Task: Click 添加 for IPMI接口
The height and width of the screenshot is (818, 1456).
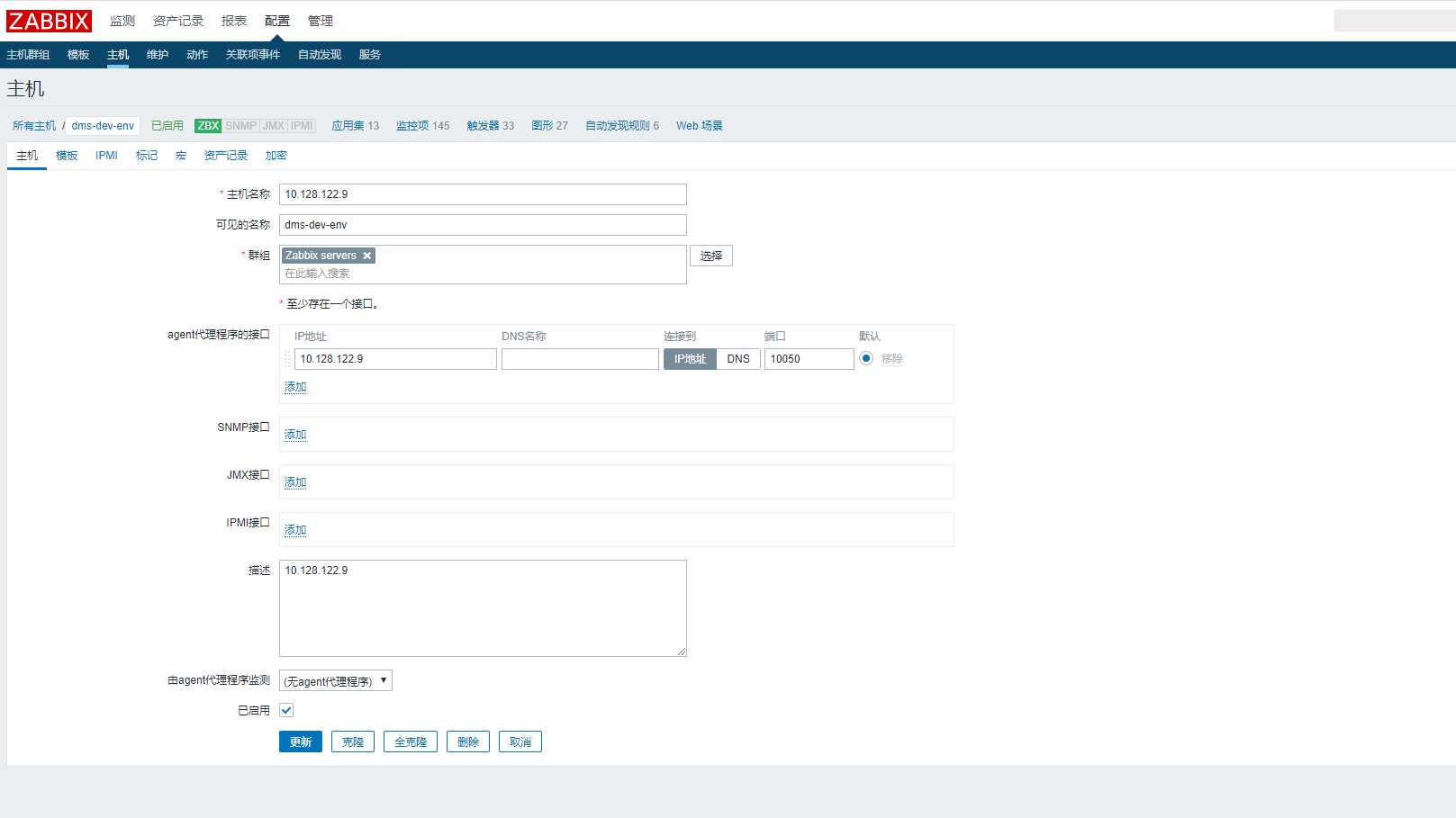Action: 295,530
